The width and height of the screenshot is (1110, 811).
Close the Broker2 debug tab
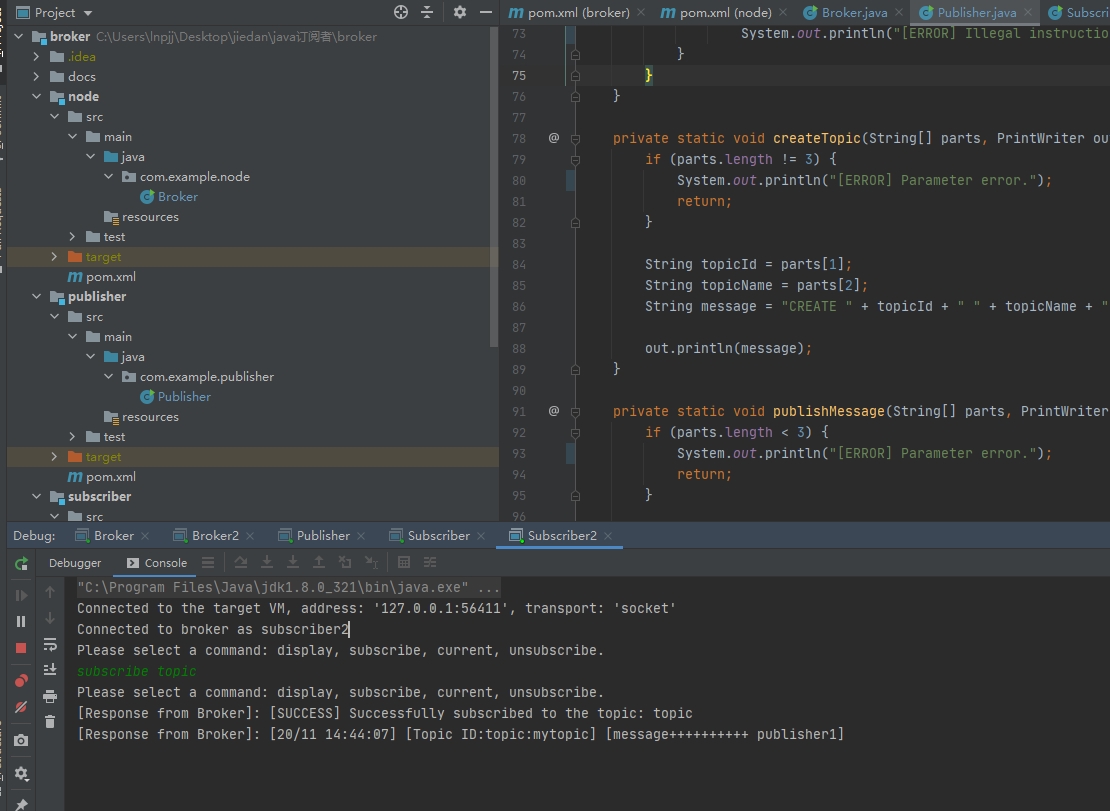(250, 536)
